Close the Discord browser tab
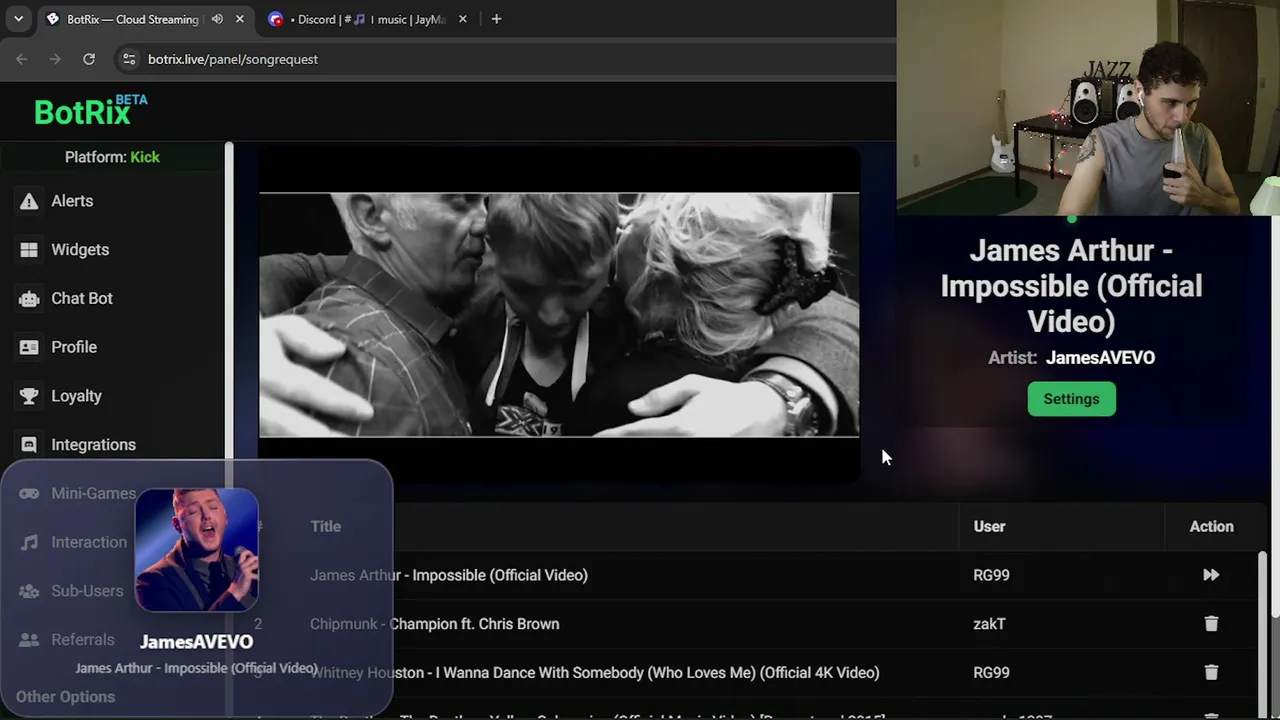The height and width of the screenshot is (720, 1280). [x=462, y=19]
